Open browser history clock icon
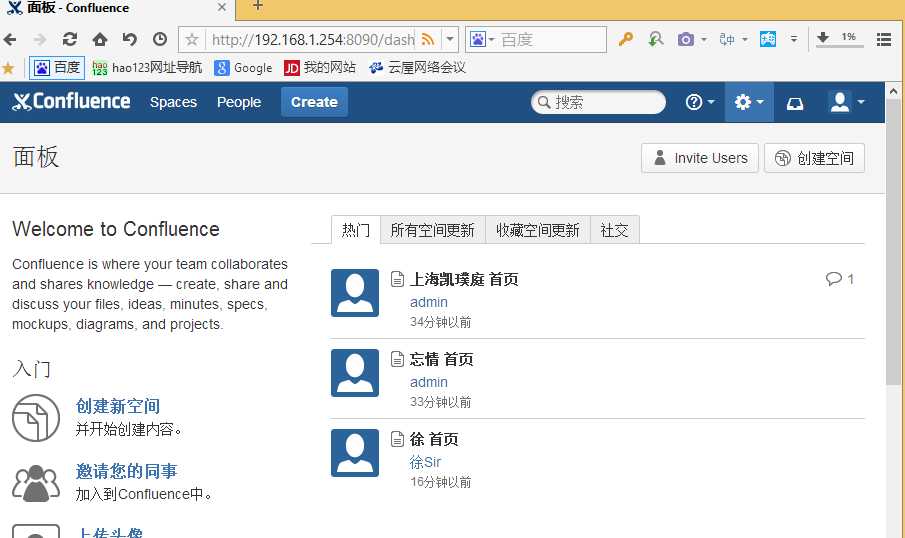 160,39
